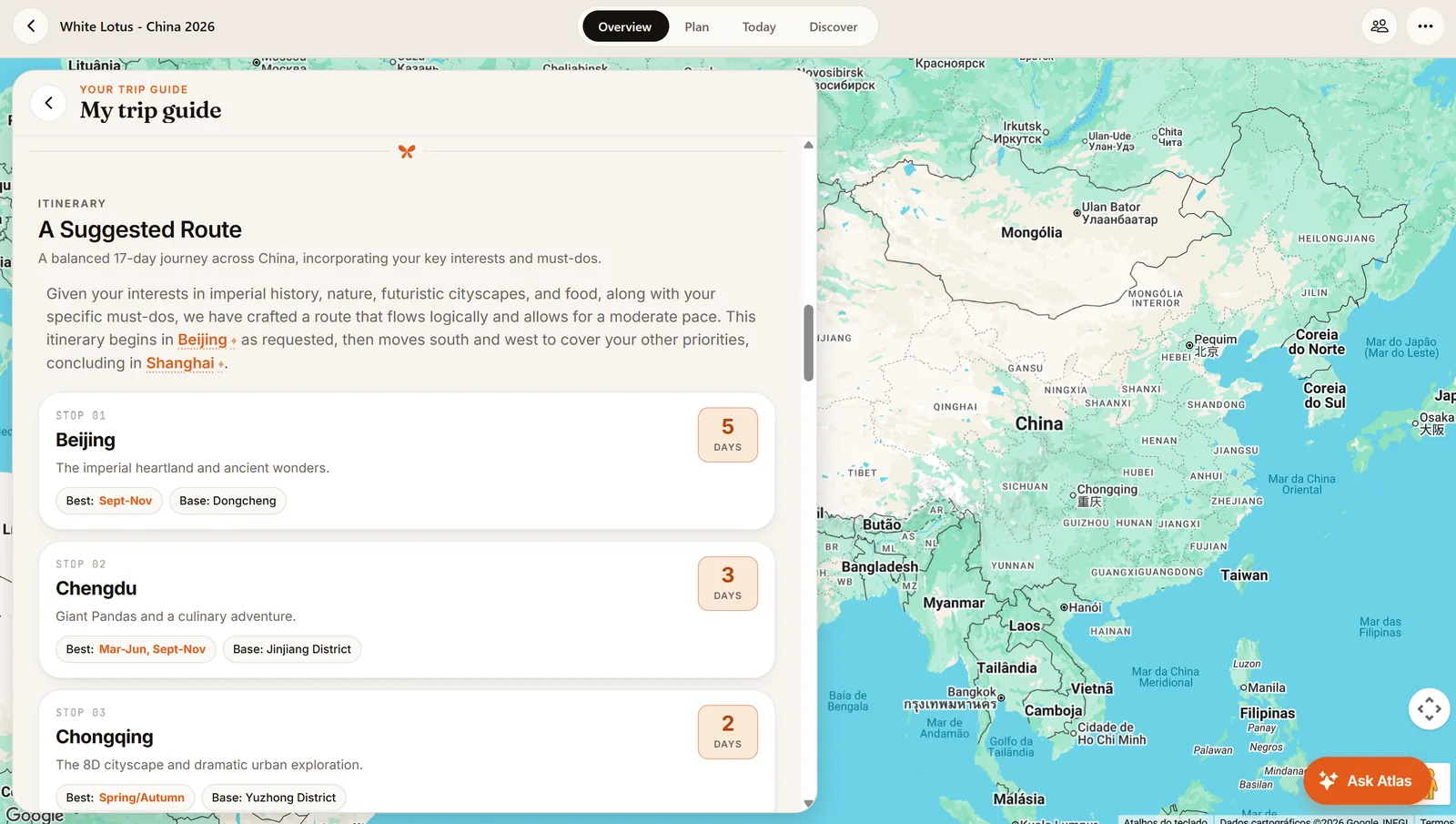Click the Irkutsk marker on map
Viewport: 1456px width, 824px height.
click(1046, 132)
